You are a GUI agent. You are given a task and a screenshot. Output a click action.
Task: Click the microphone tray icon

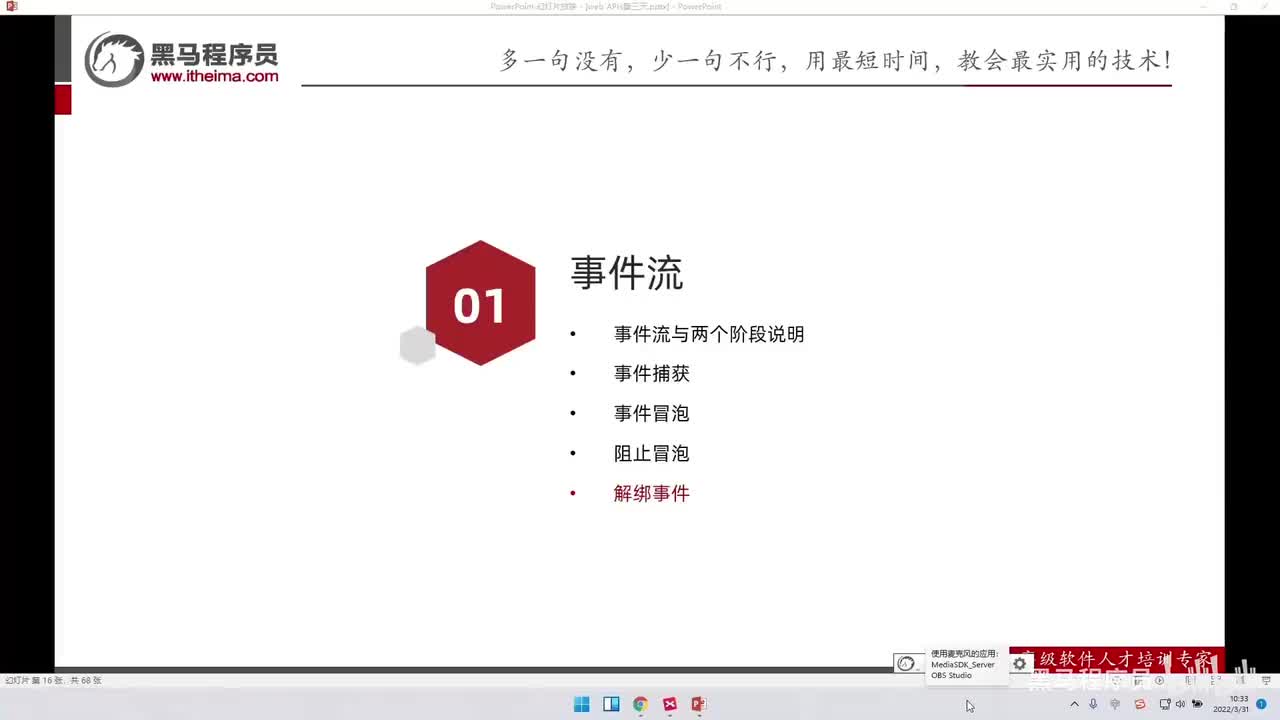coord(1093,704)
